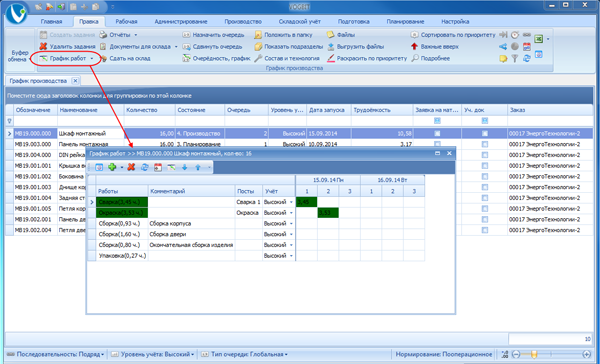Click Сдать на склад button

click(125, 59)
